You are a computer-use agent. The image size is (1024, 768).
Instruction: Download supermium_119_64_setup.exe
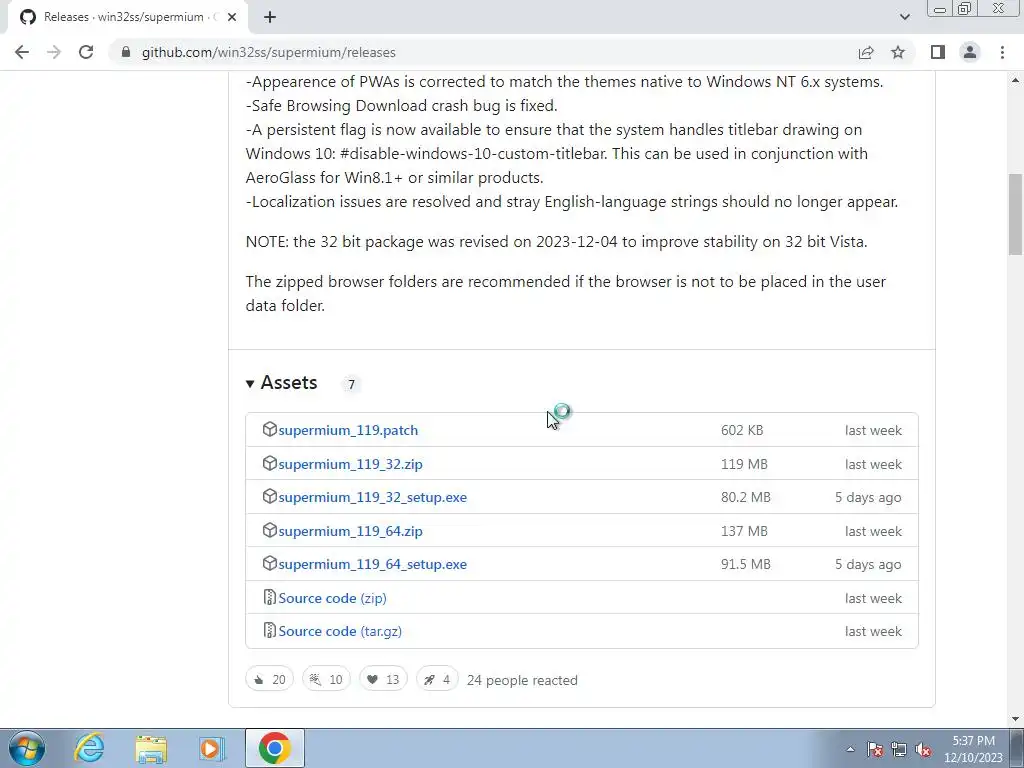[x=373, y=564]
